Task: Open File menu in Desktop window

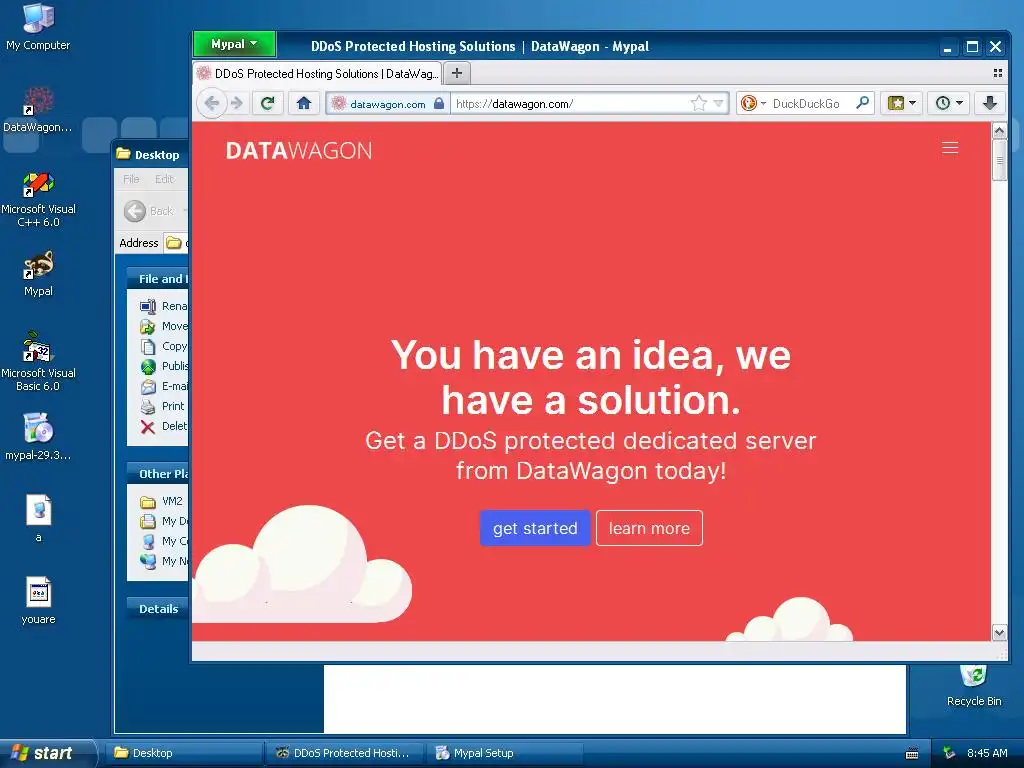Action: (131, 179)
